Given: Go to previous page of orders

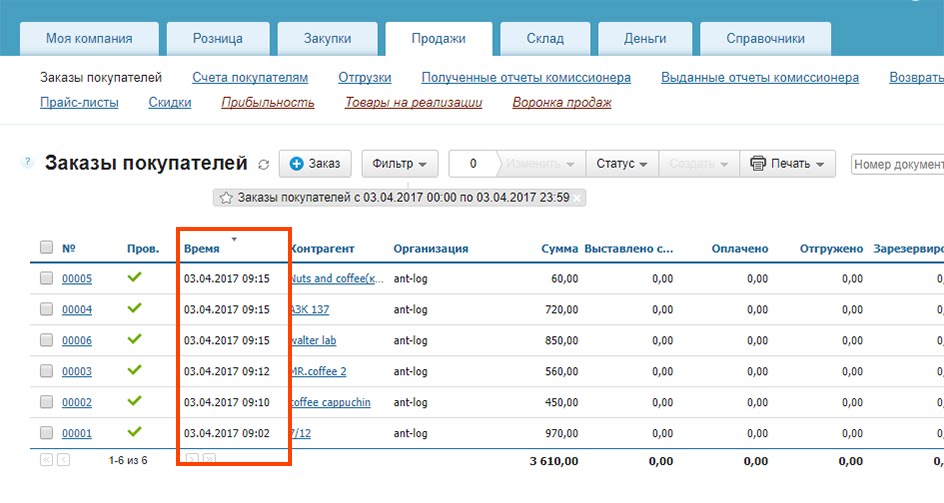Looking at the screenshot, I should pos(63,460).
